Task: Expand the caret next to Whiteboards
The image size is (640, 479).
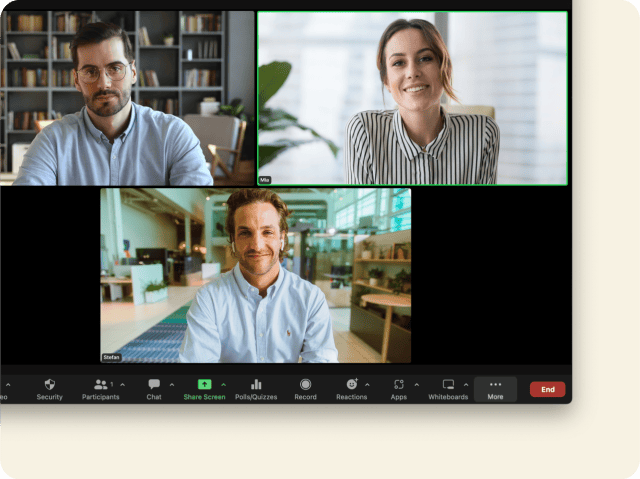Action: (x=465, y=385)
